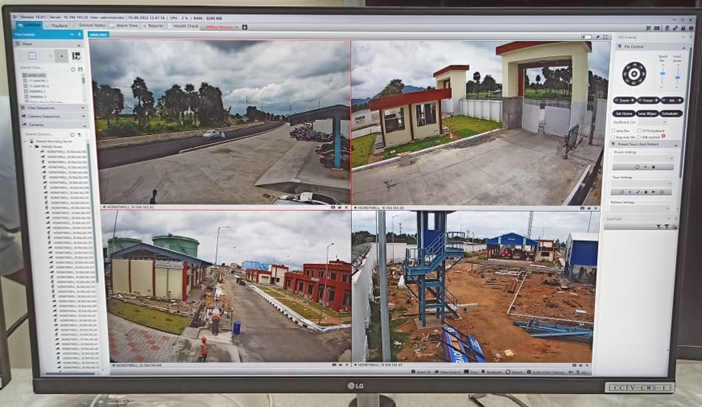Viewport: 702px width, 407px height.
Task: Activate the Lens Wiper button
Action: click(x=647, y=114)
